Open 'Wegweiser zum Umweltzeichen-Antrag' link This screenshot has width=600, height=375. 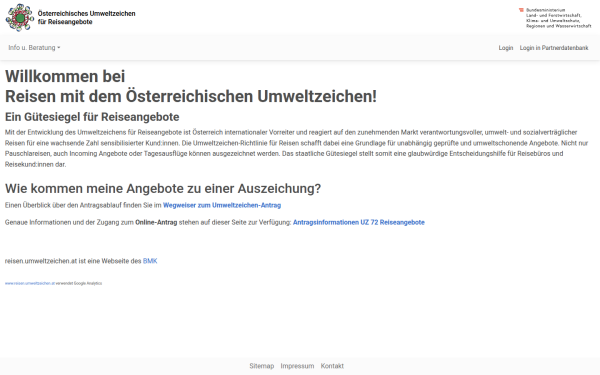point(222,205)
